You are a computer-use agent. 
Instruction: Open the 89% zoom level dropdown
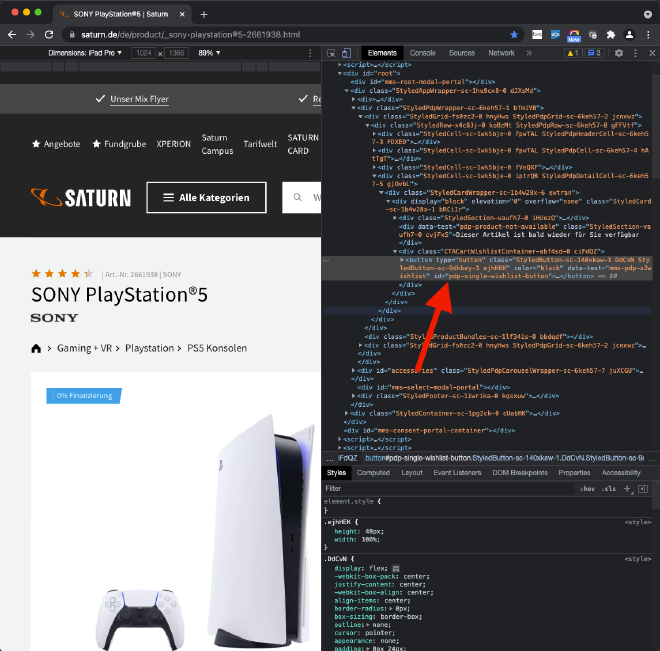tap(209, 53)
